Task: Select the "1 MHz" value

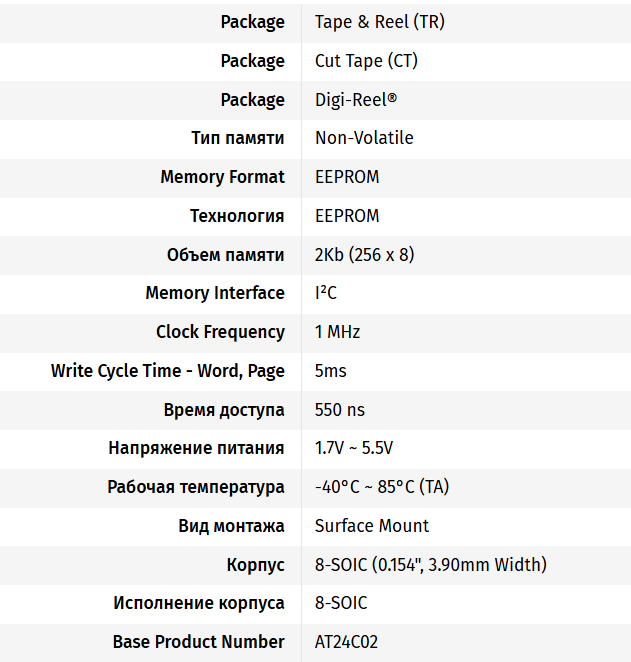Action: (x=337, y=332)
